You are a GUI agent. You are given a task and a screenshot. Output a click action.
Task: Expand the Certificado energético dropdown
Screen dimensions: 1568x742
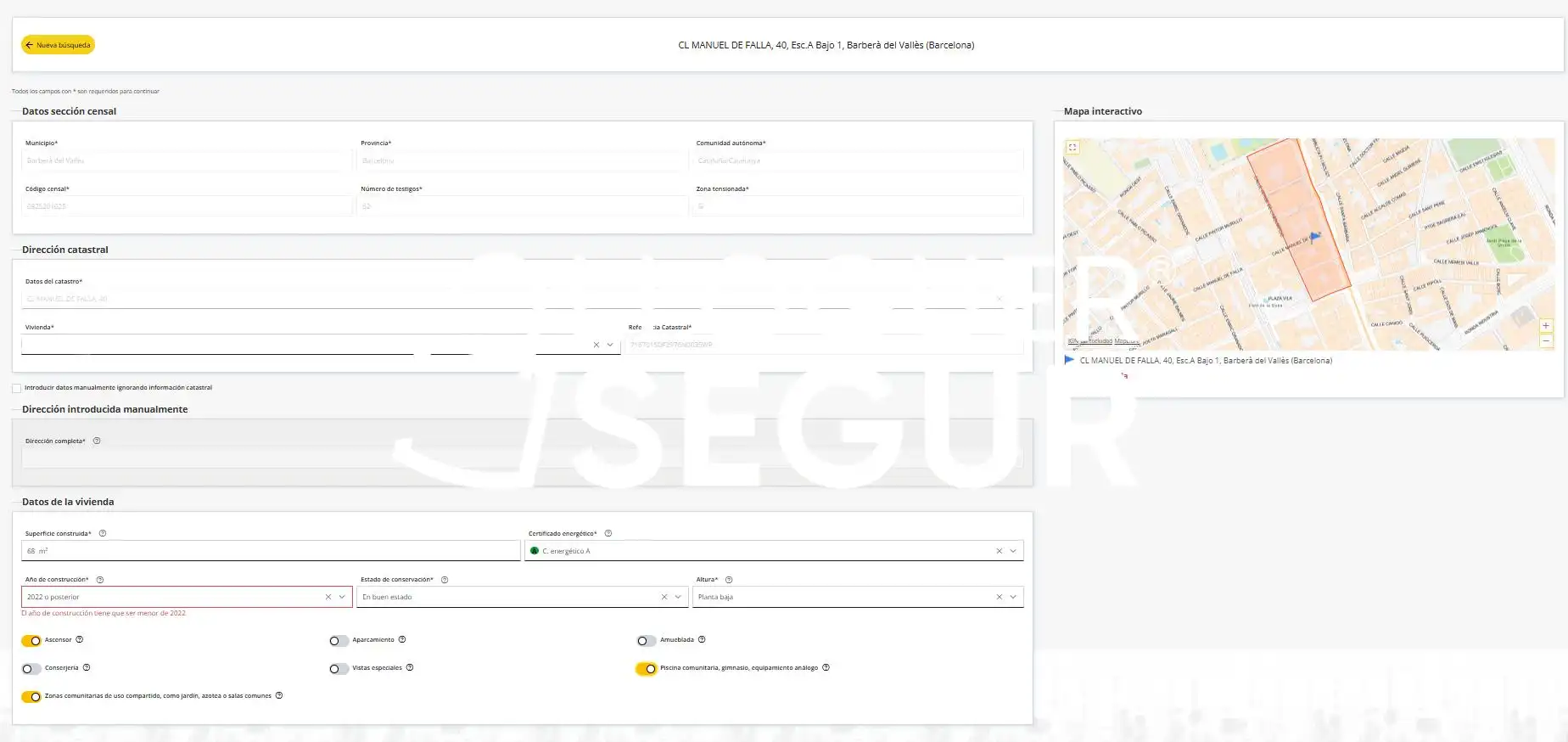1013,551
